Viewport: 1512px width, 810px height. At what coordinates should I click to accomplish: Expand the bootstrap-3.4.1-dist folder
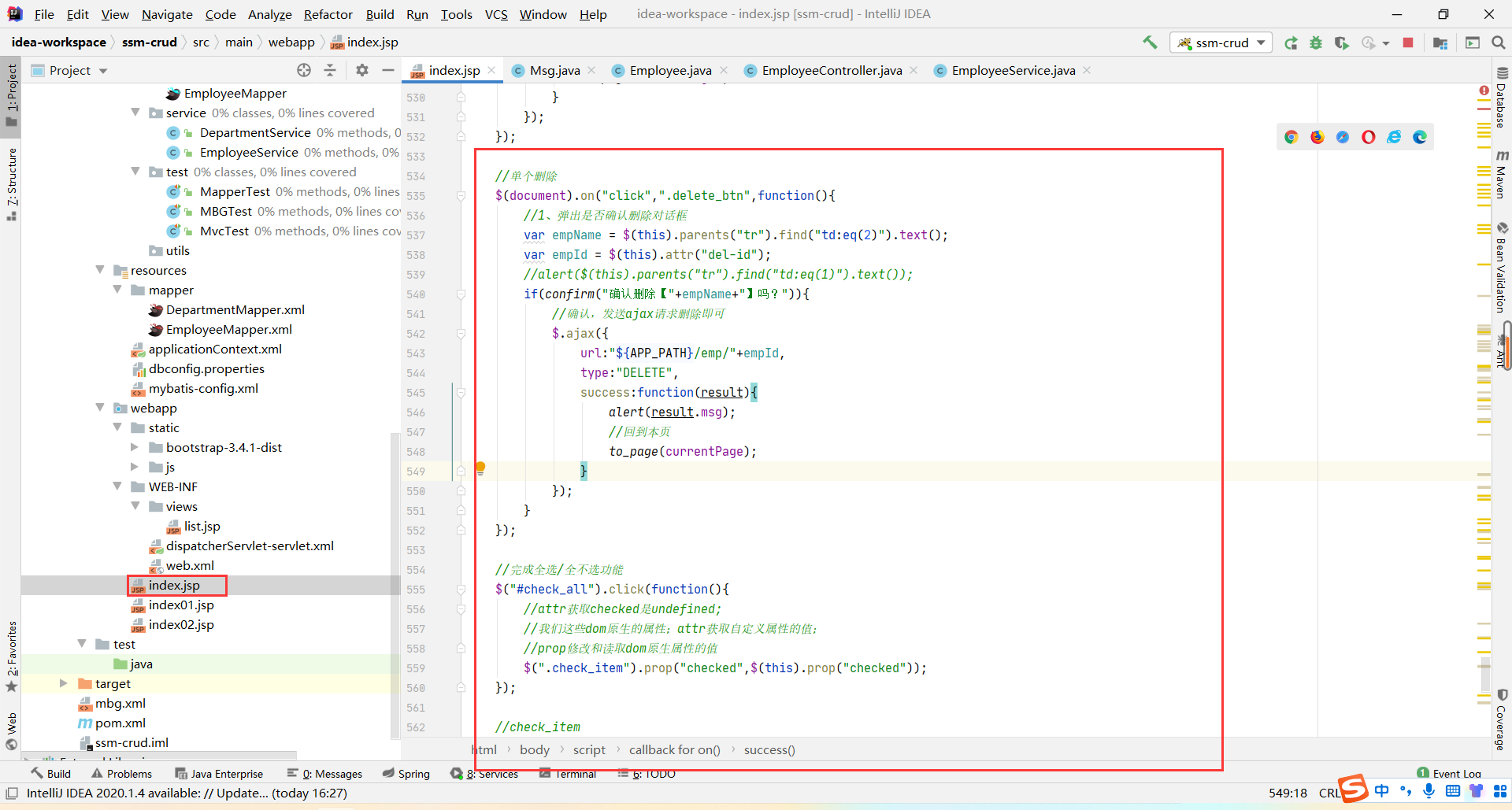(135, 447)
